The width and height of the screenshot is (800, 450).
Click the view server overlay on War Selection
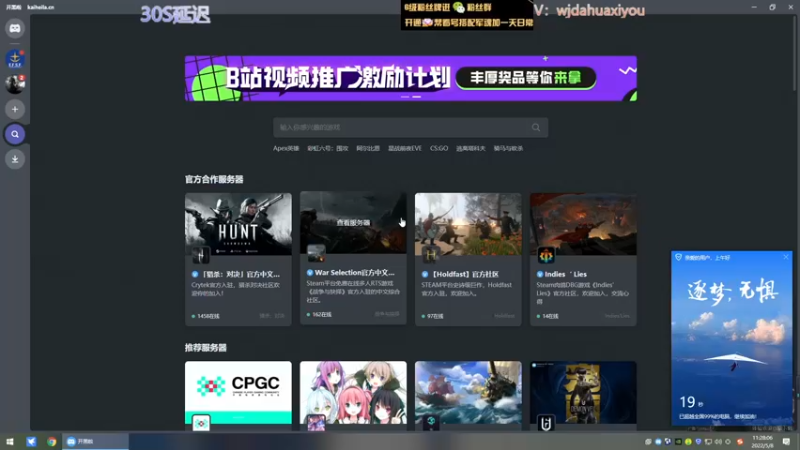pyautogui.click(x=353, y=222)
